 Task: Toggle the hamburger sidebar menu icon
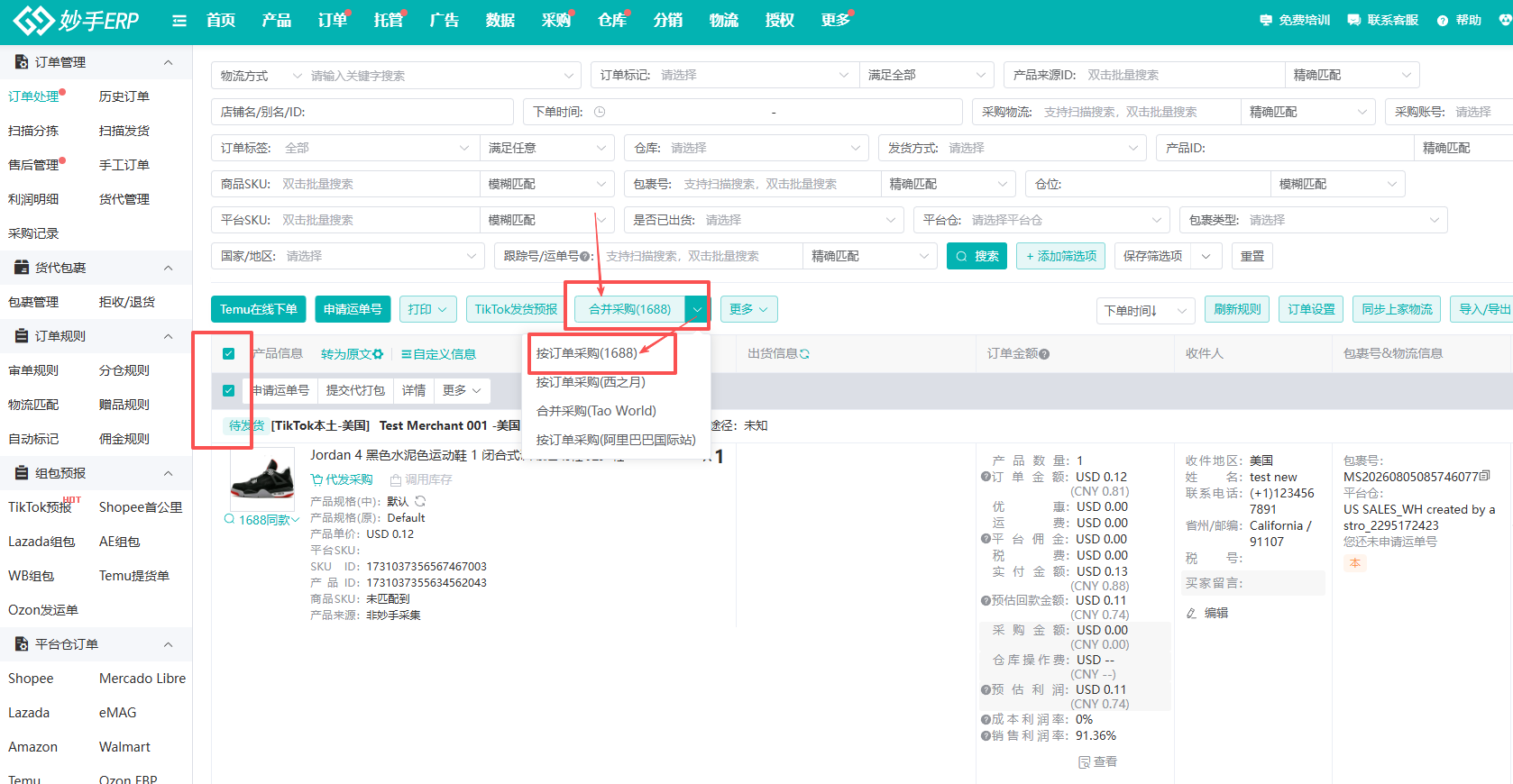(179, 21)
